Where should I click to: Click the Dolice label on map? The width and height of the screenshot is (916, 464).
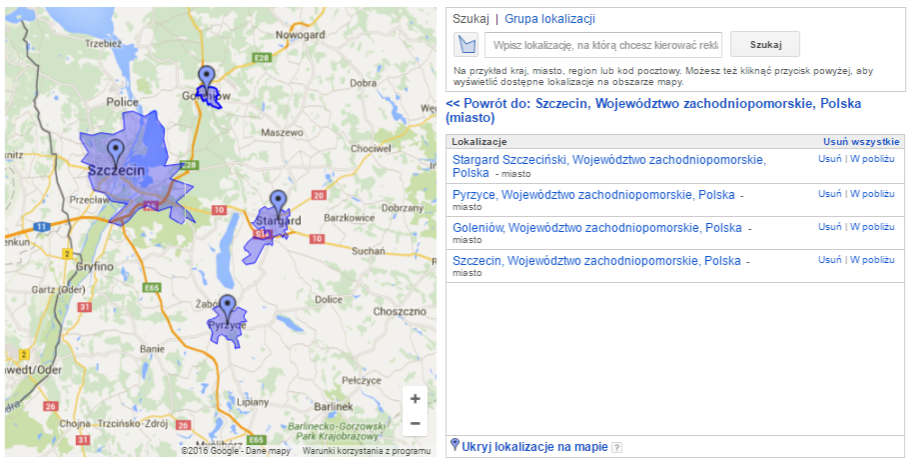[328, 299]
